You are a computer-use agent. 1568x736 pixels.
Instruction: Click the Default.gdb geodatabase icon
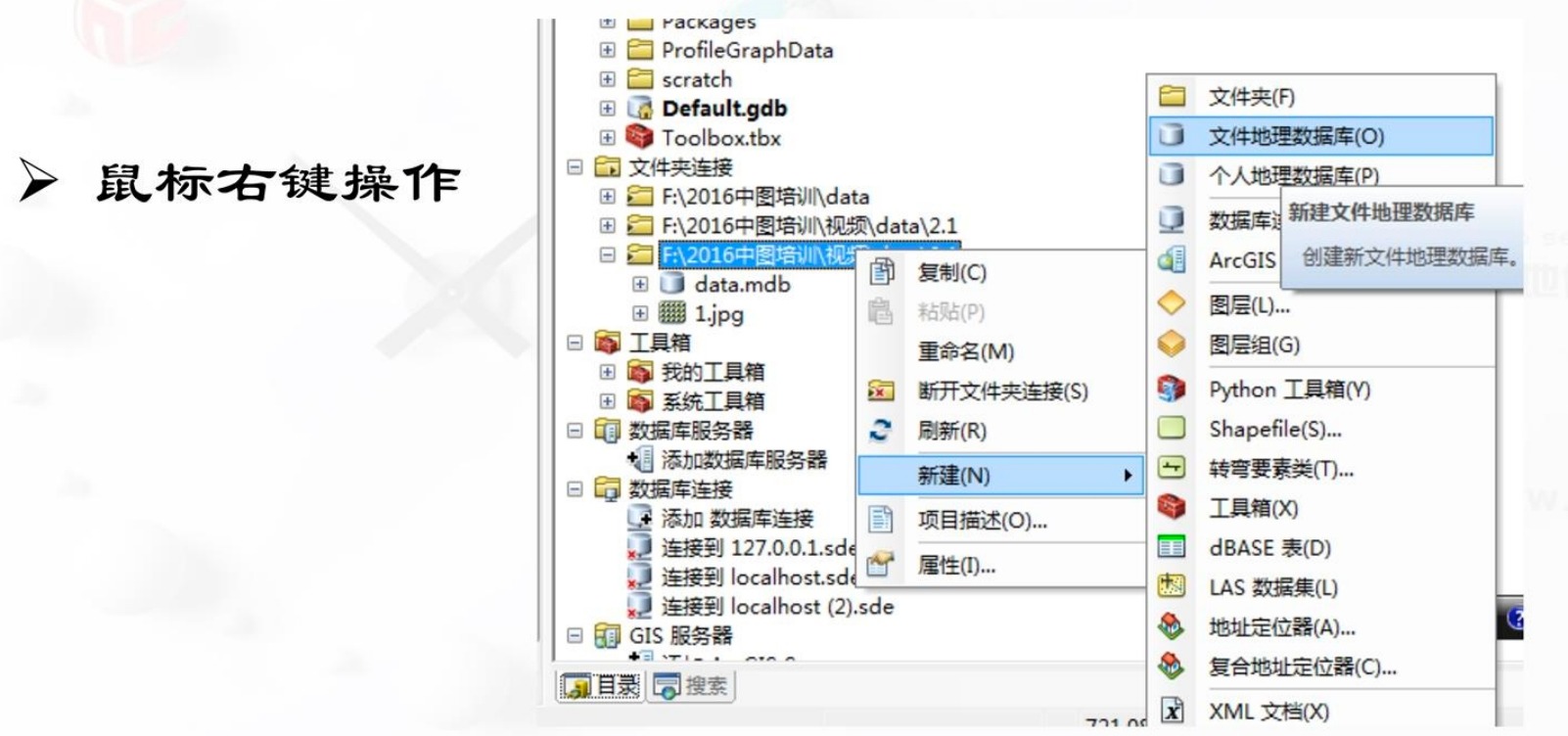(639, 108)
